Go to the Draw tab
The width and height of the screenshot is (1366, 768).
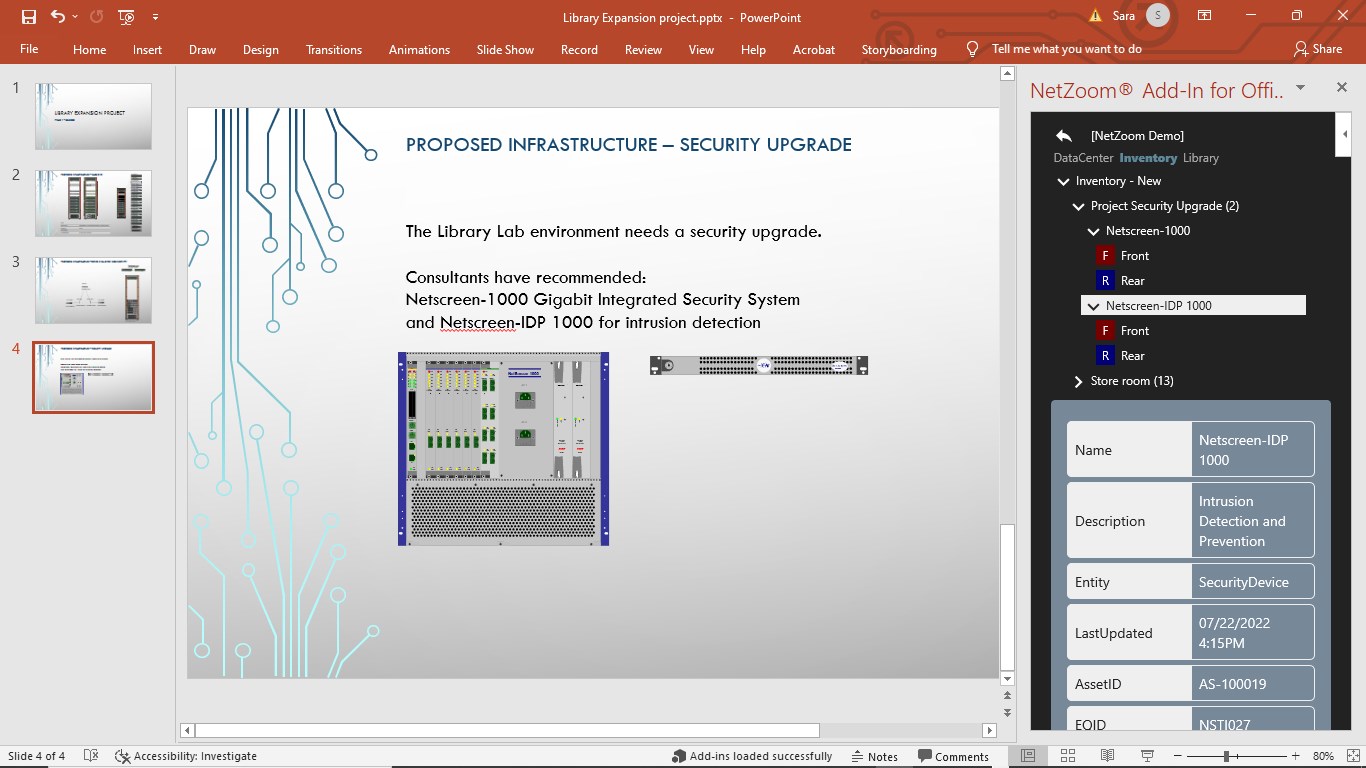click(x=202, y=49)
